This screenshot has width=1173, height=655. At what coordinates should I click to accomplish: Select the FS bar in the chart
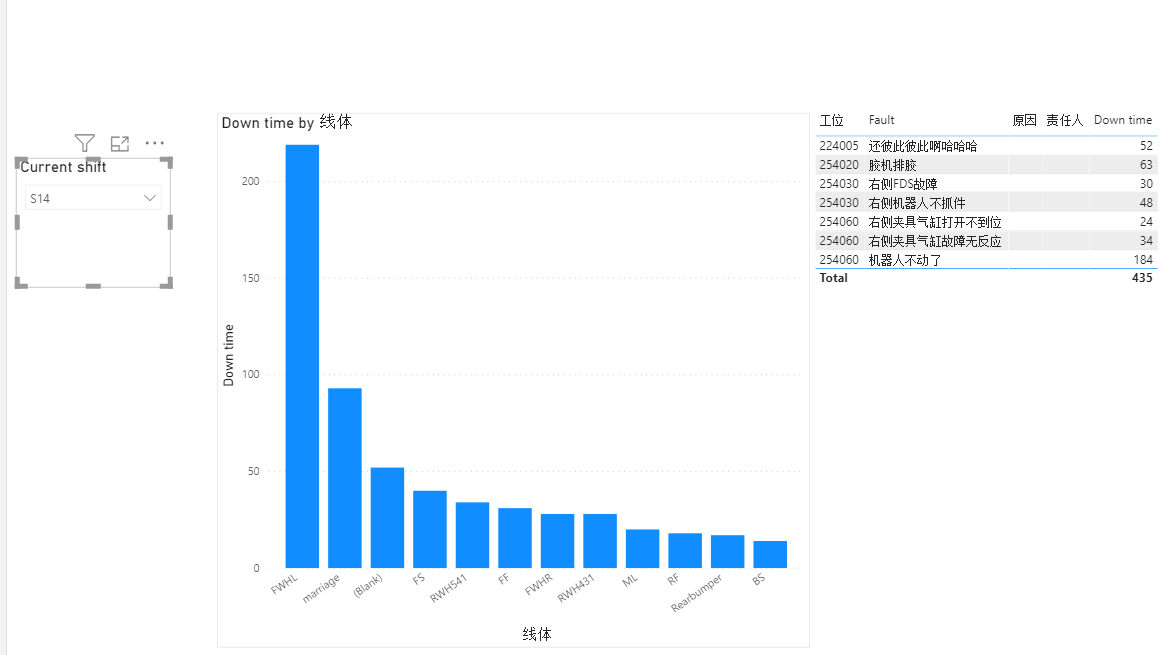430,529
